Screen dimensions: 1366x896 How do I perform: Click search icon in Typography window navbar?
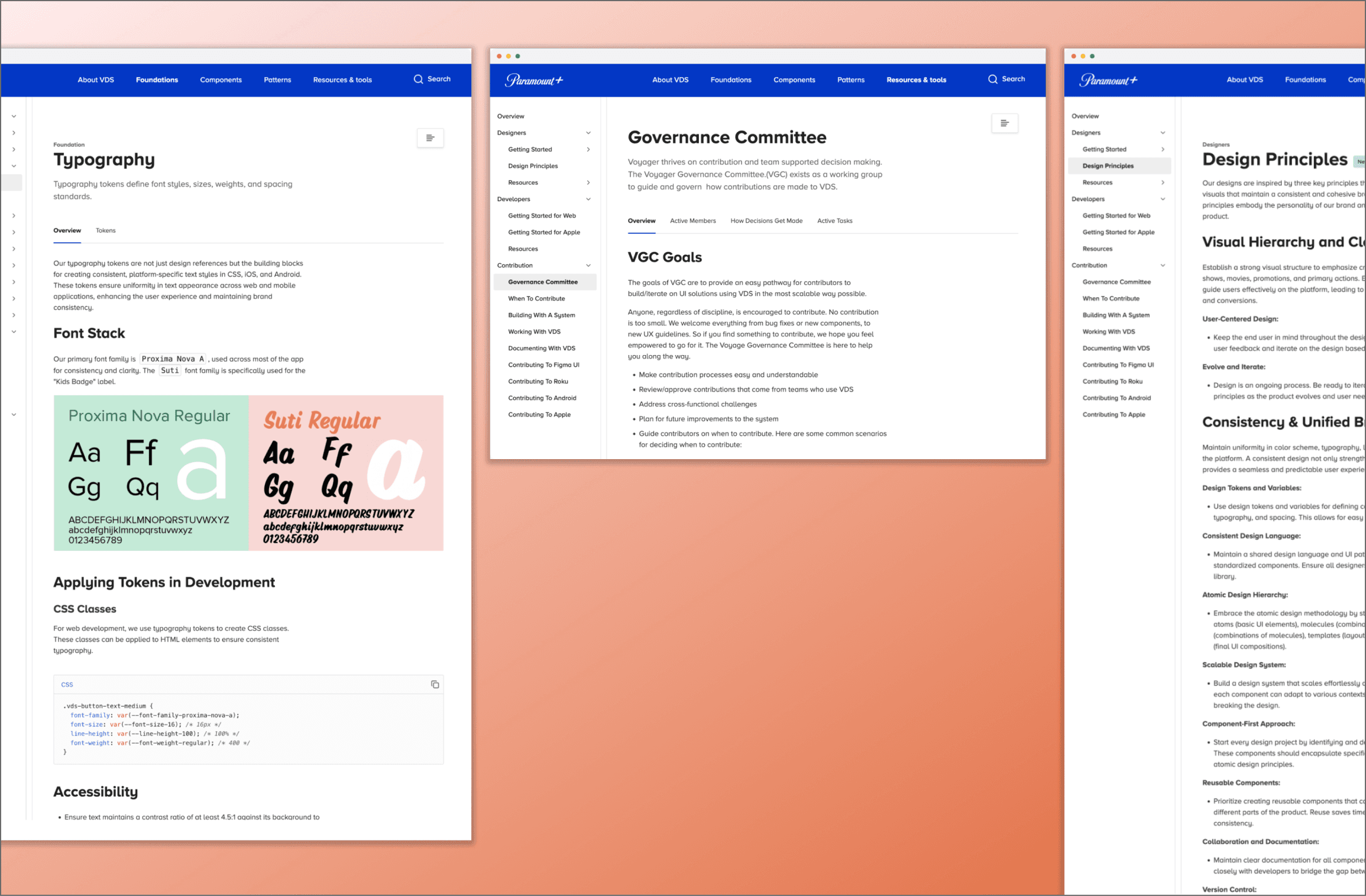(418, 79)
